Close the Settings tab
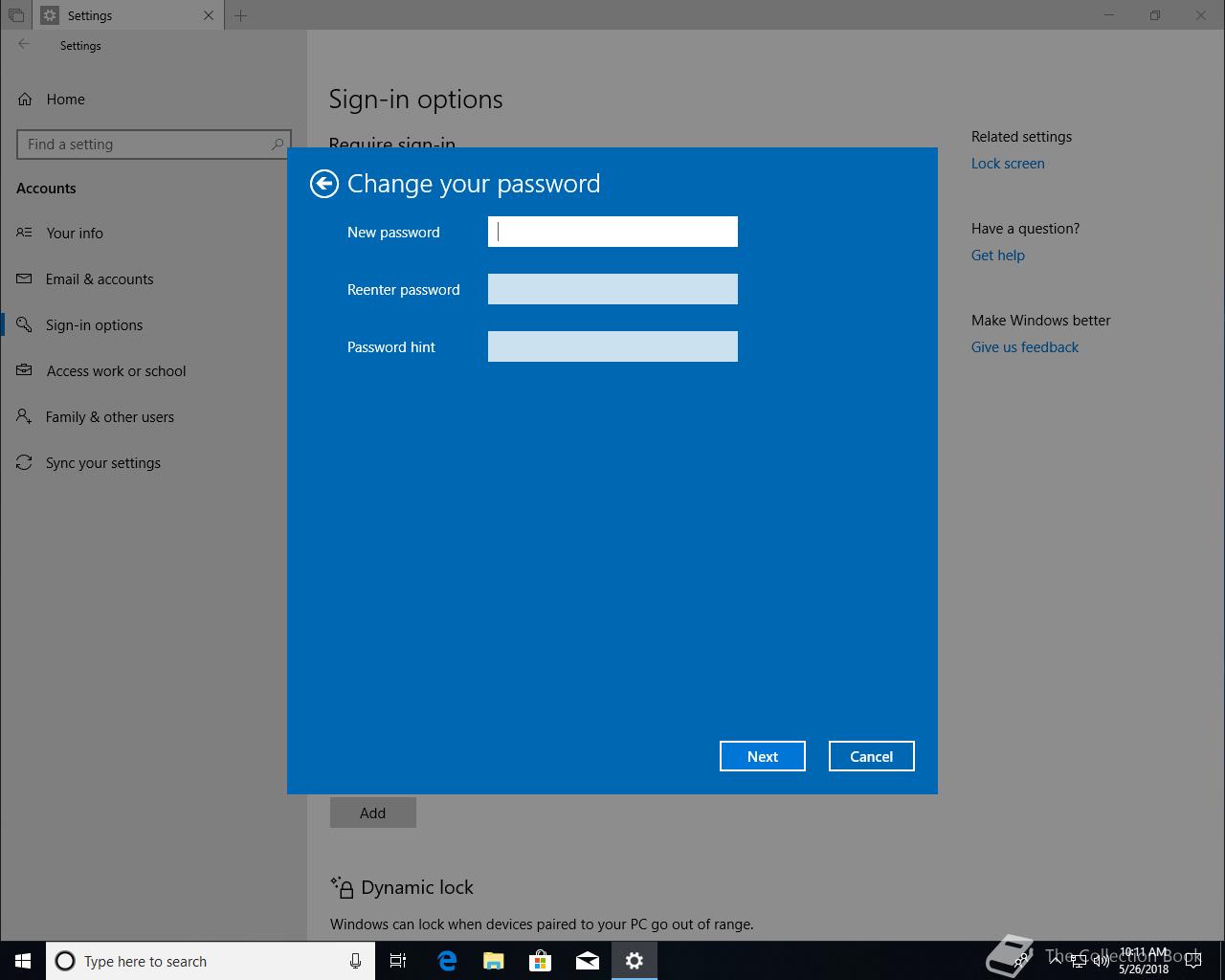 [x=208, y=15]
